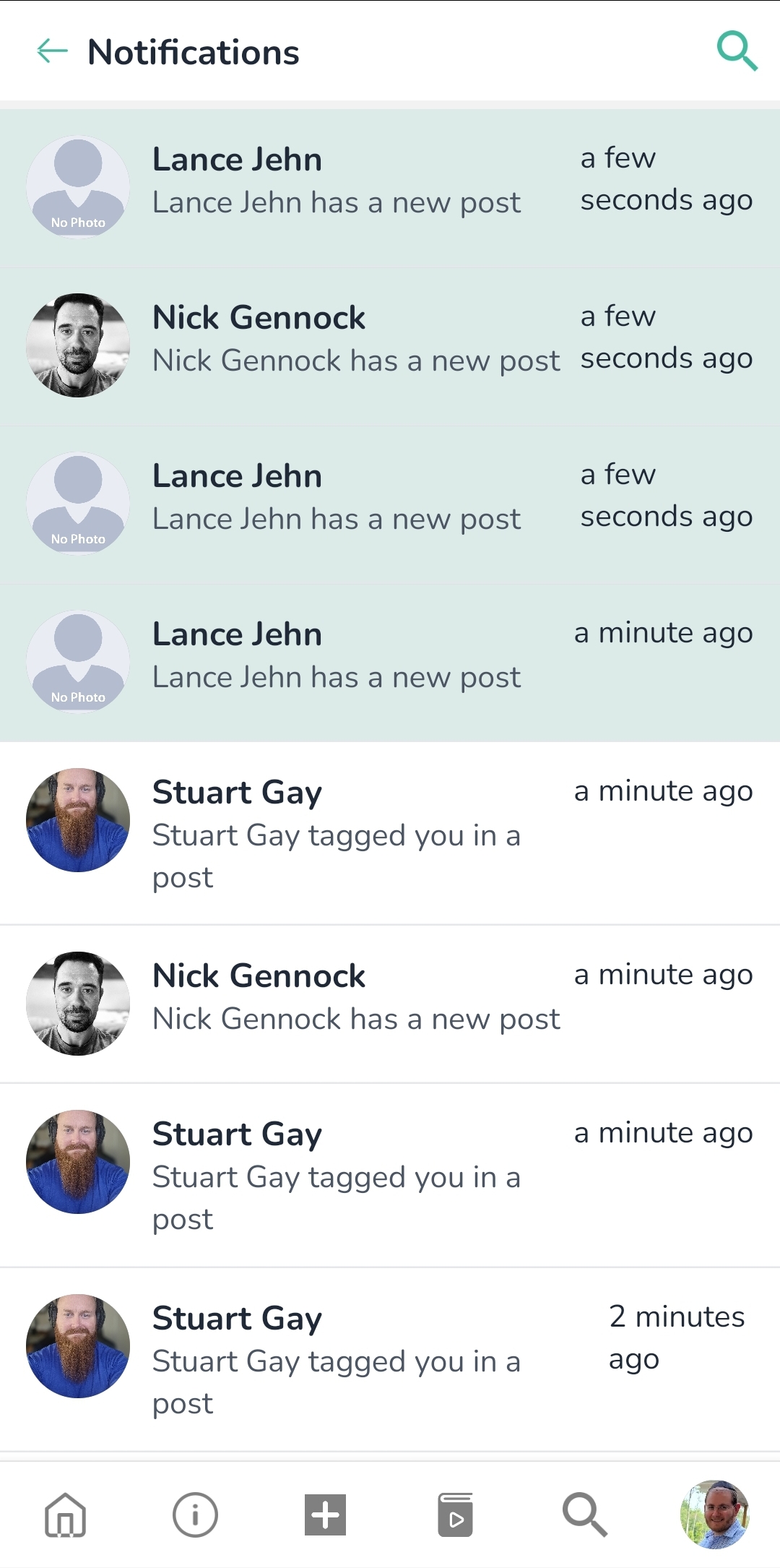Open the media library icon
Viewport: 780px width, 1568px height.
click(455, 1515)
